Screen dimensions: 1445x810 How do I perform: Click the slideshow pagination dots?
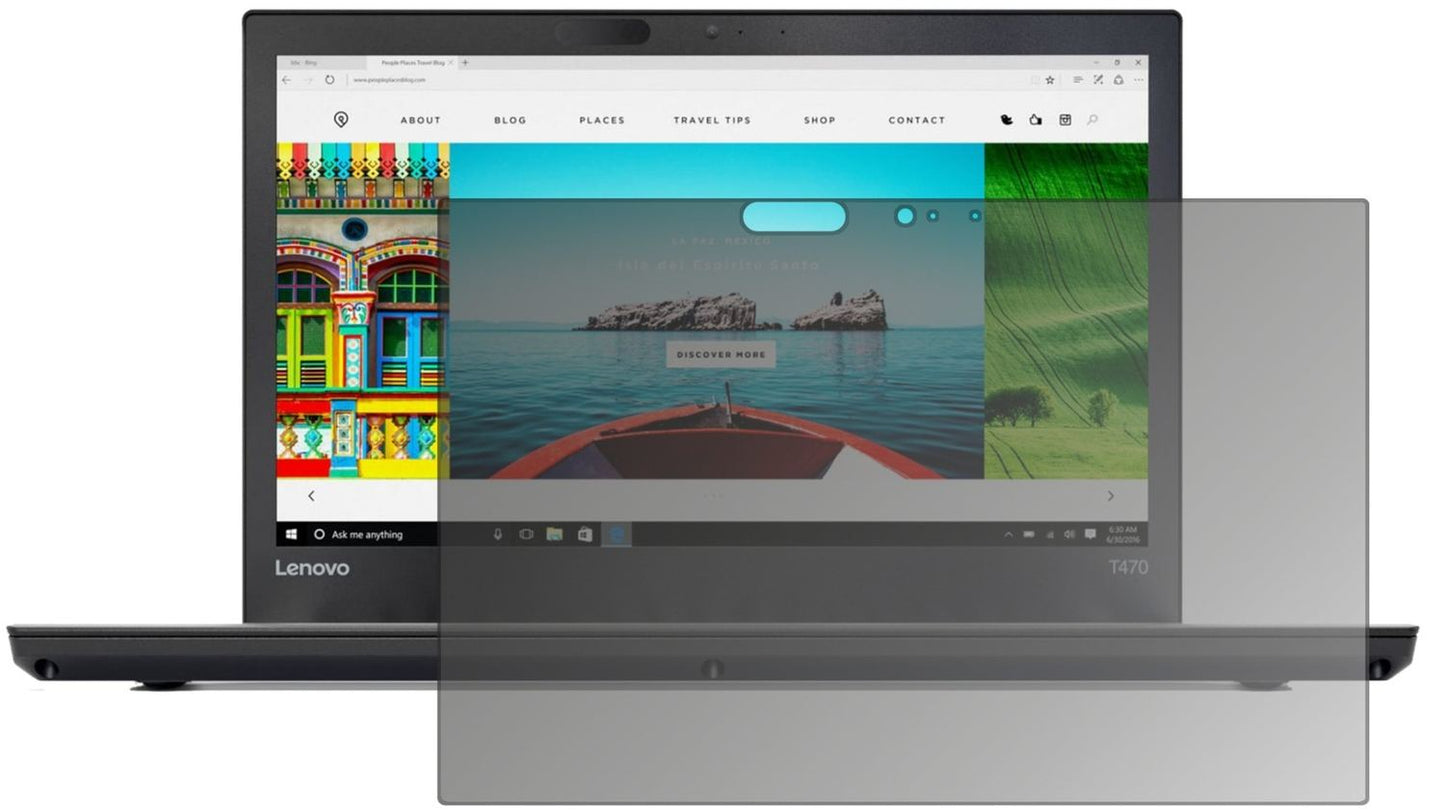[713, 496]
